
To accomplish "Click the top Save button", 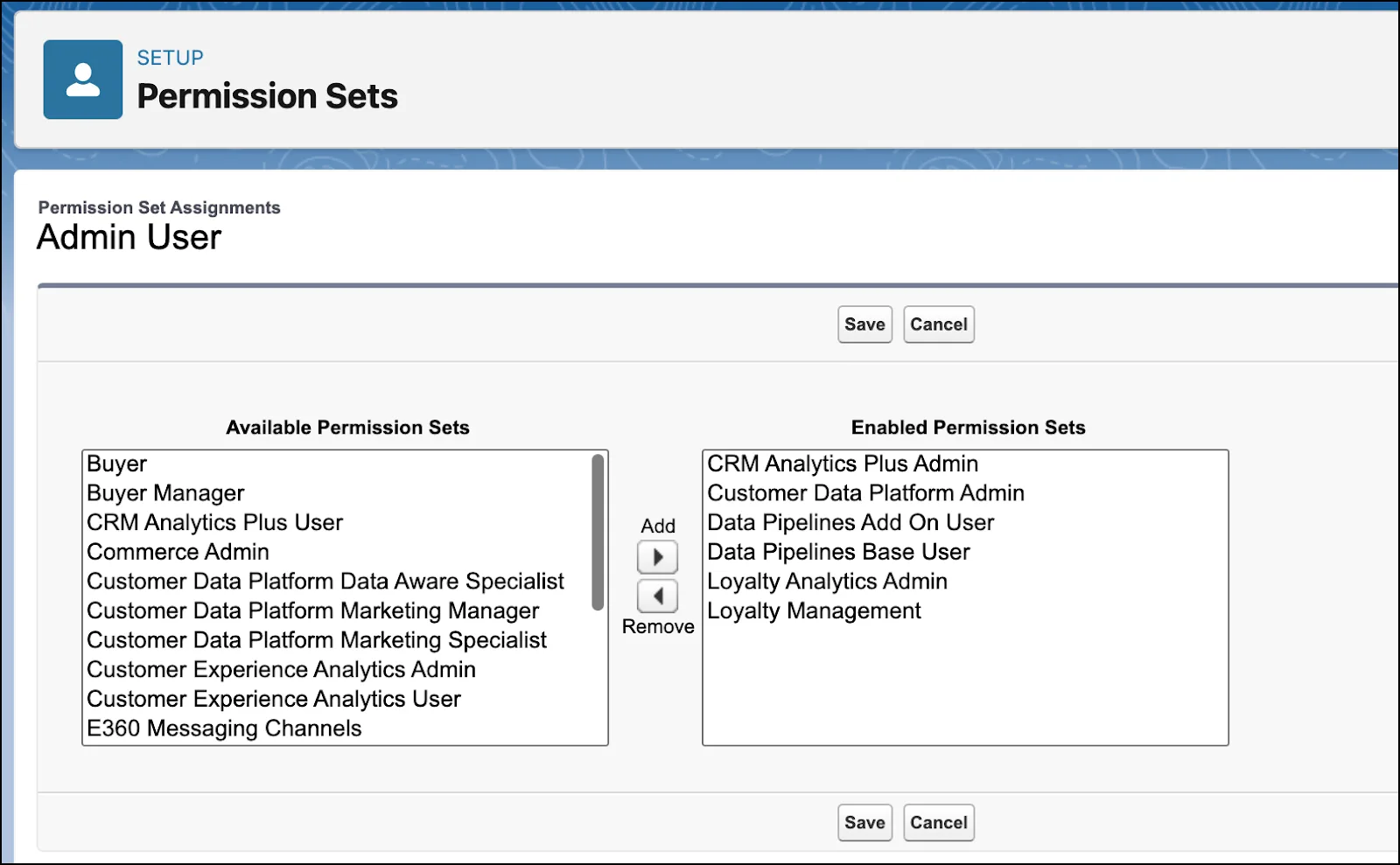I will click(864, 324).
